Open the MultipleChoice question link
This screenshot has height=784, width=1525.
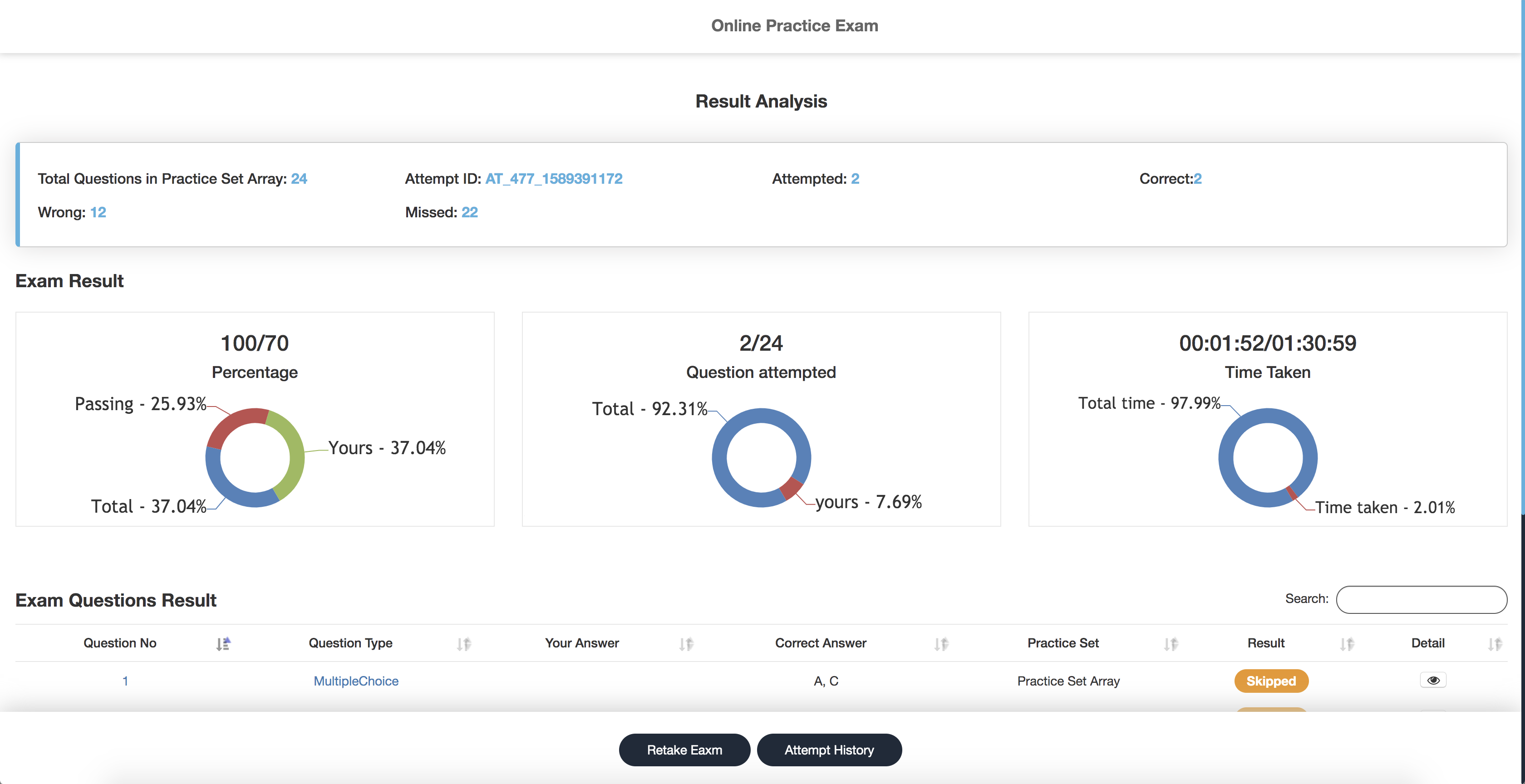click(x=356, y=681)
